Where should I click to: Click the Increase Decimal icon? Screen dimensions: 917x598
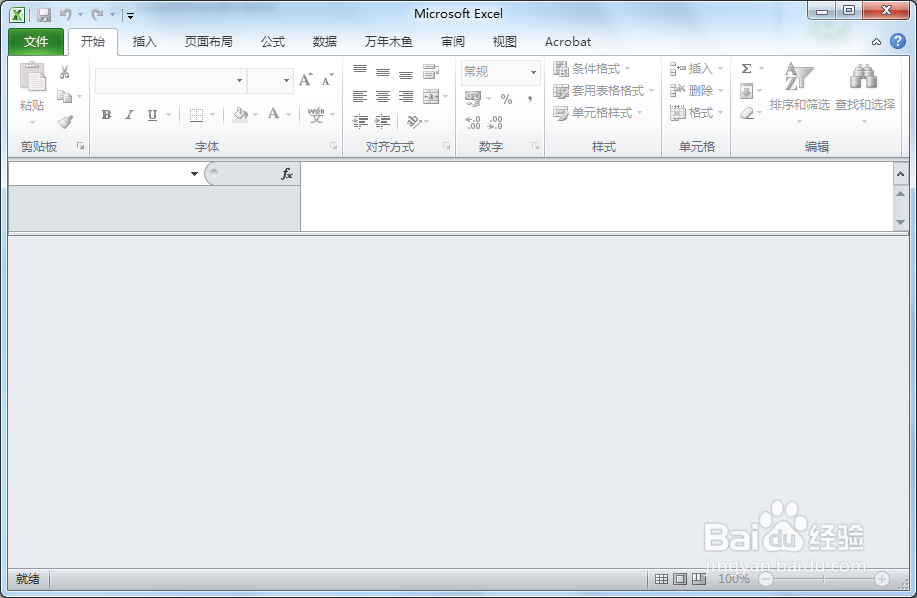[x=472, y=123]
